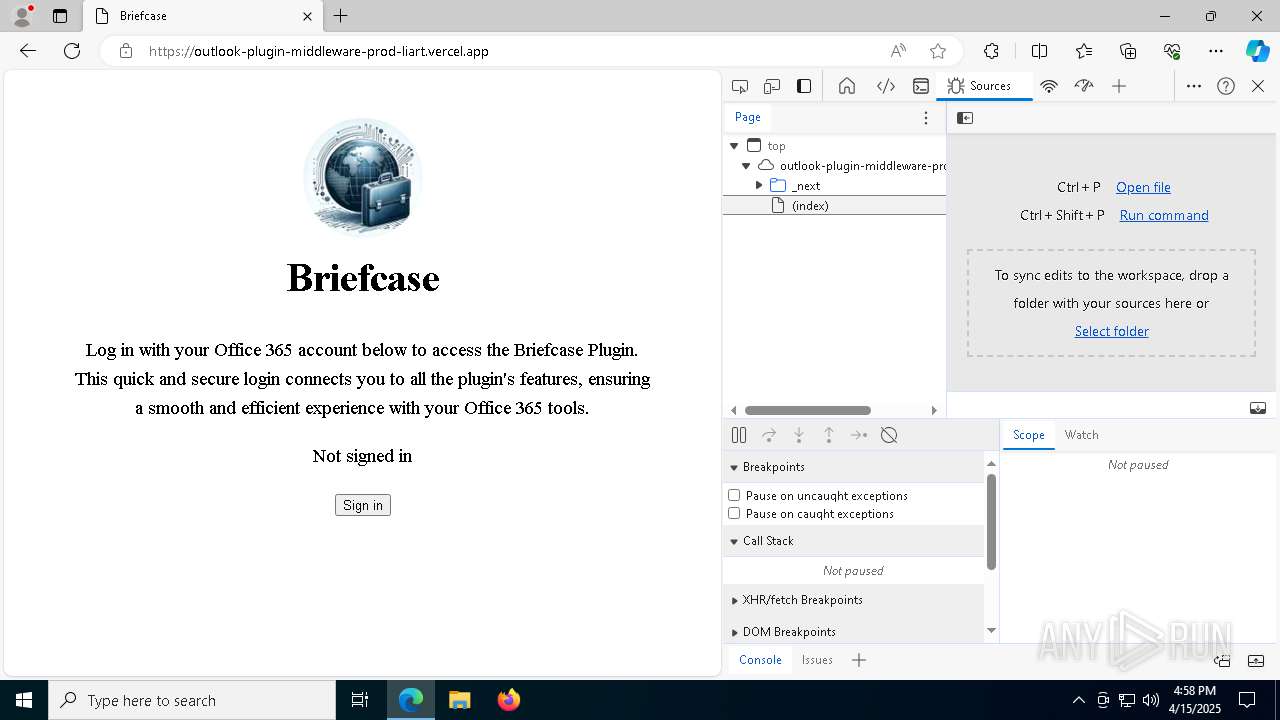Toggle the DevTools sidebar dock icon

[804, 86]
